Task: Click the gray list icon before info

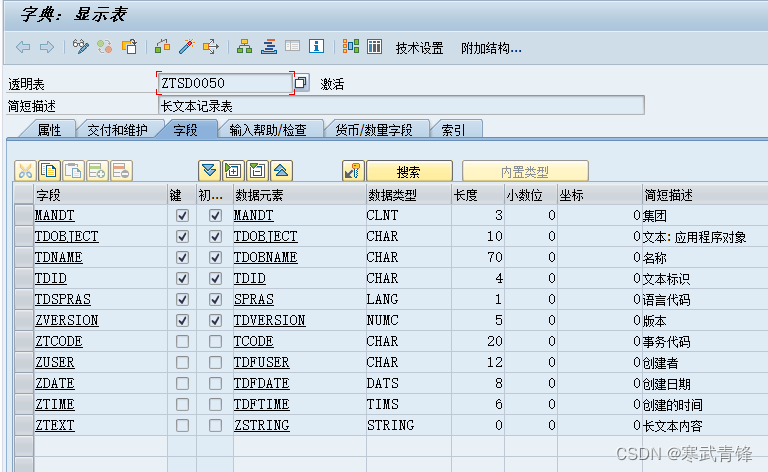Action: [292, 47]
